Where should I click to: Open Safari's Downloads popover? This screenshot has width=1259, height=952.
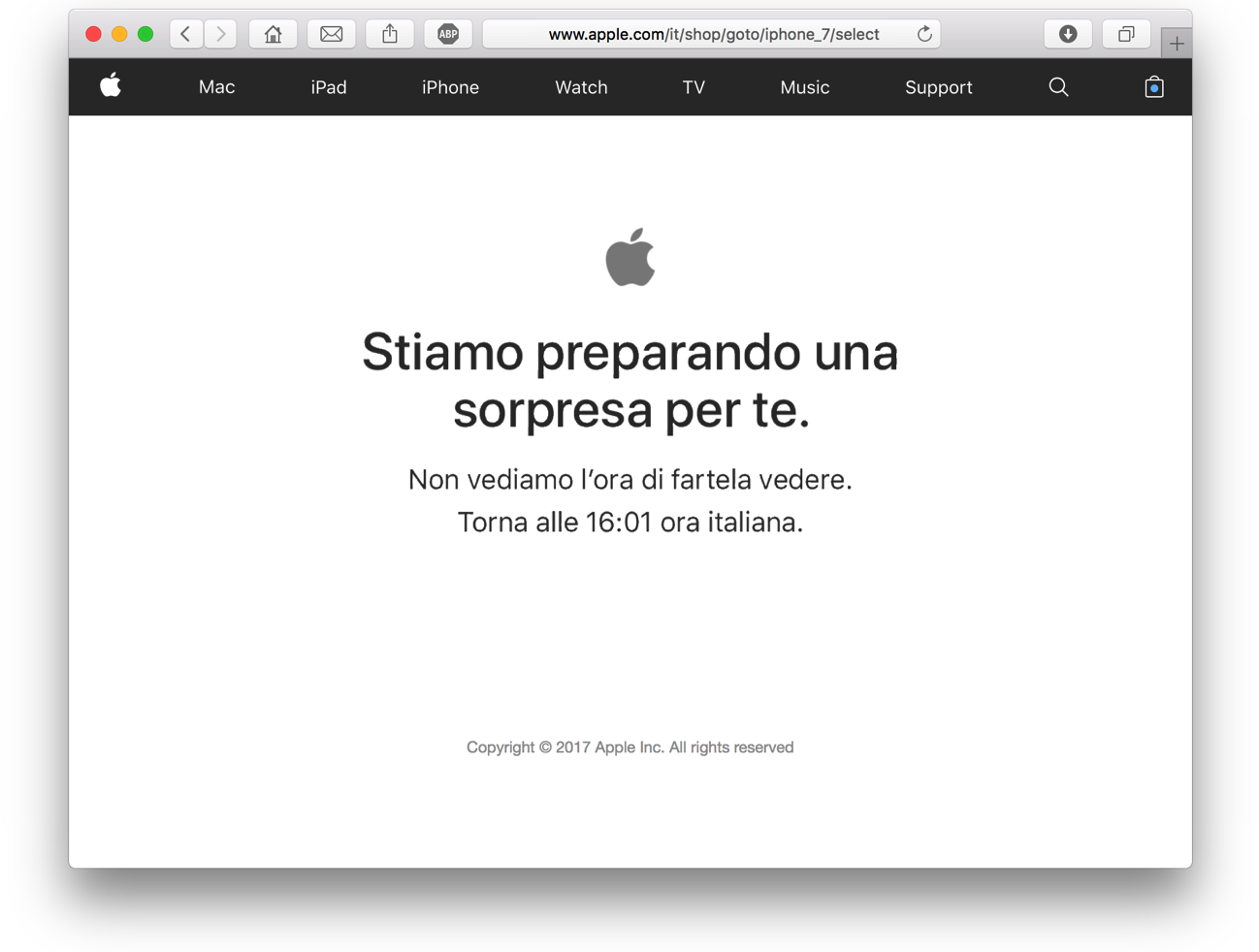pyautogui.click(x=1067, y=33)
